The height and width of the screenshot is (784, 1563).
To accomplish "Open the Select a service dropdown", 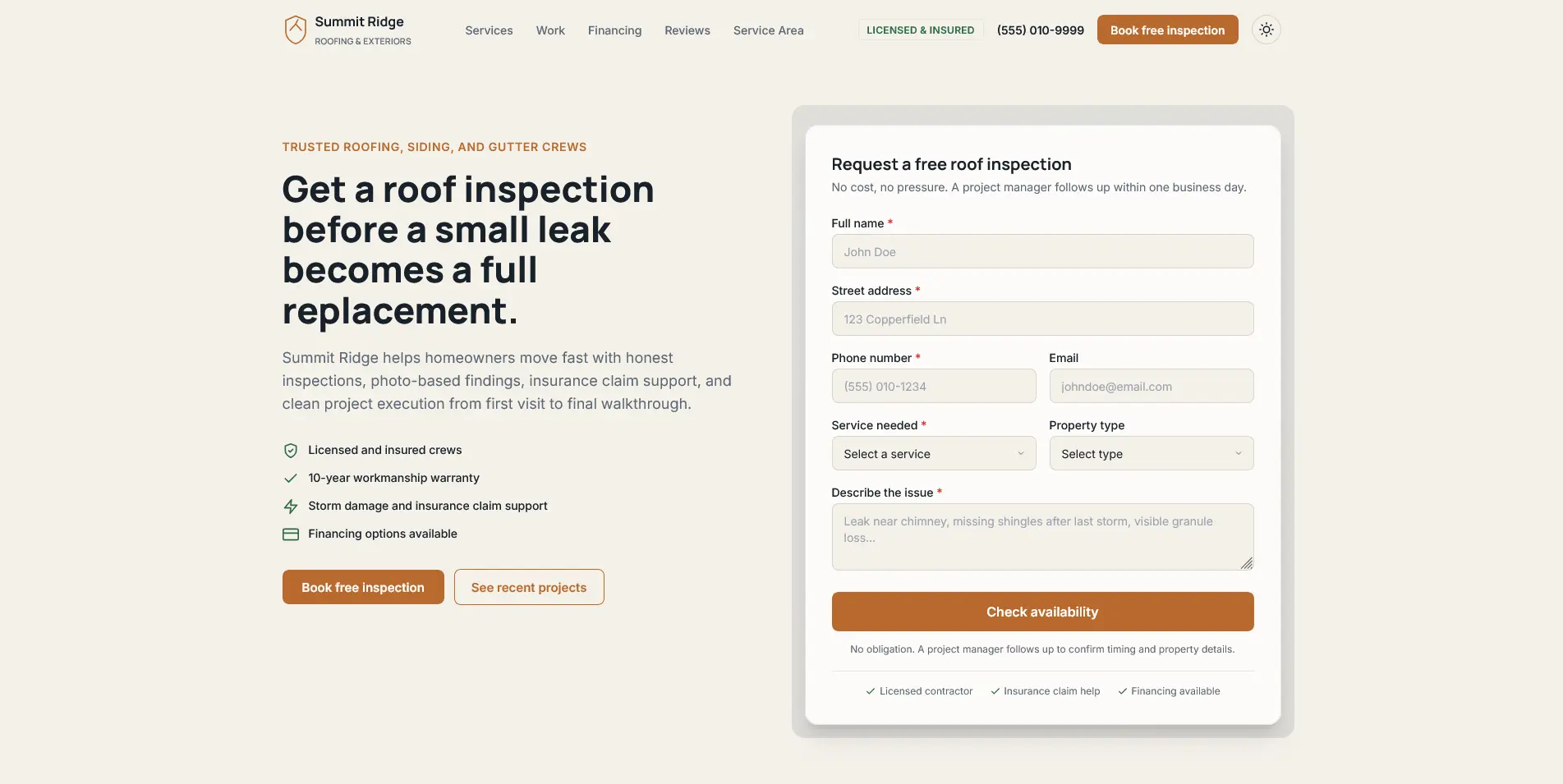I will coord(934,454).
